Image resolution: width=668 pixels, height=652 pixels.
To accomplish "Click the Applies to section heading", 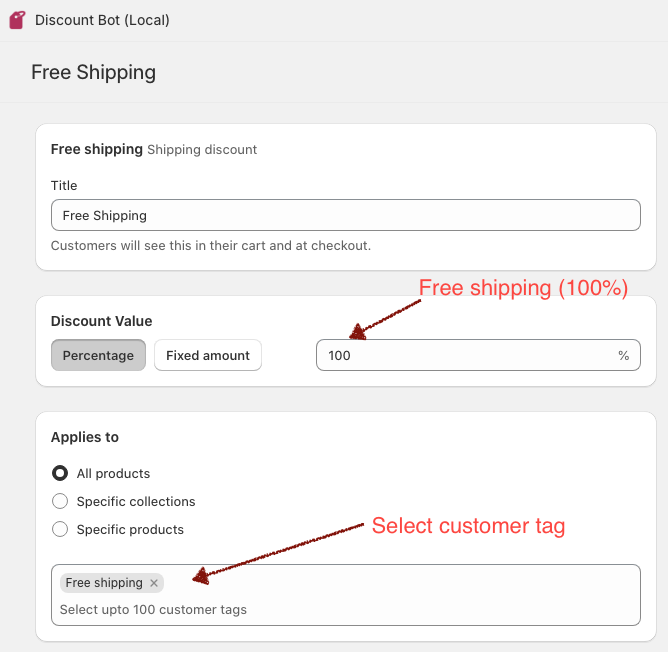I will (x=85, y=437).
